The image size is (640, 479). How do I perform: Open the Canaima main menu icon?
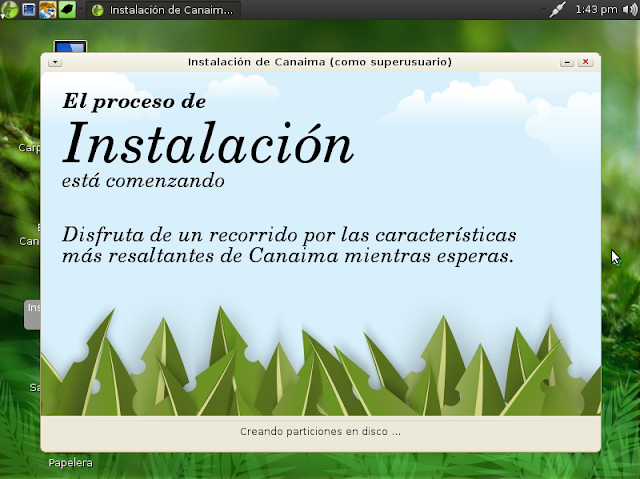point(9,9)
